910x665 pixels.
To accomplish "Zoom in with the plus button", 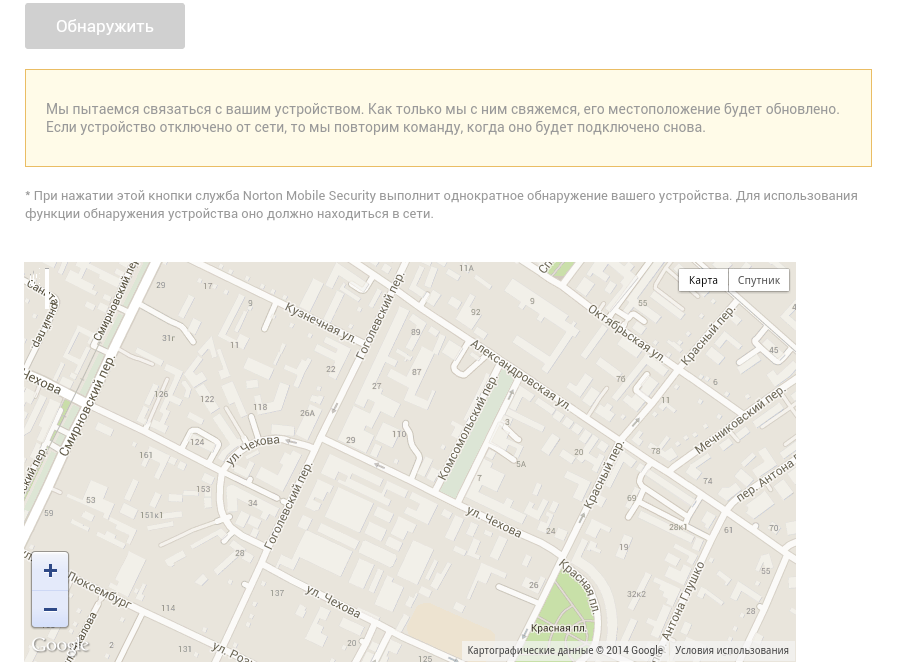I will point(50,571).
